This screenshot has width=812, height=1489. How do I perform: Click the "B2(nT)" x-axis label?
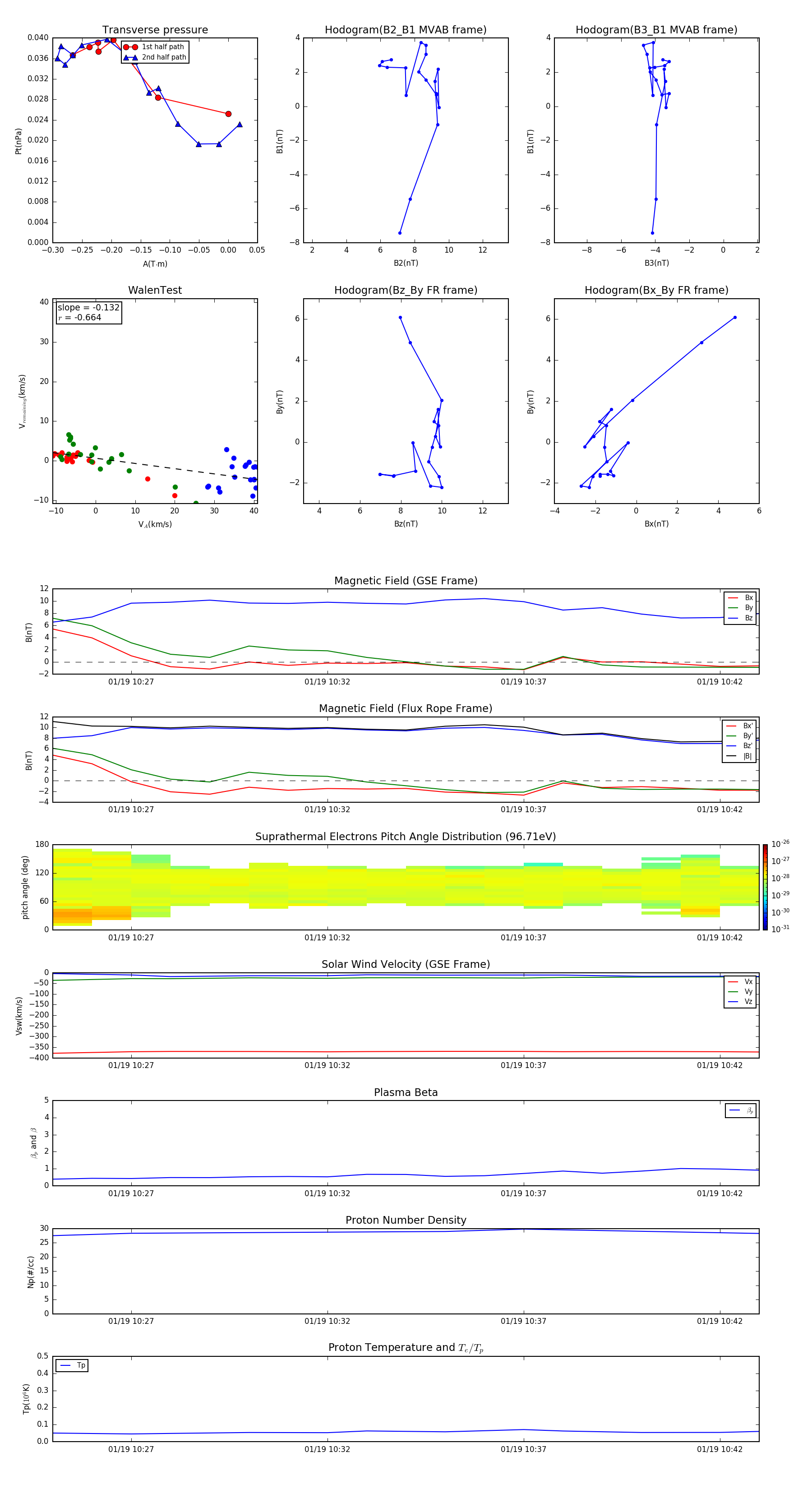point(406,263)
